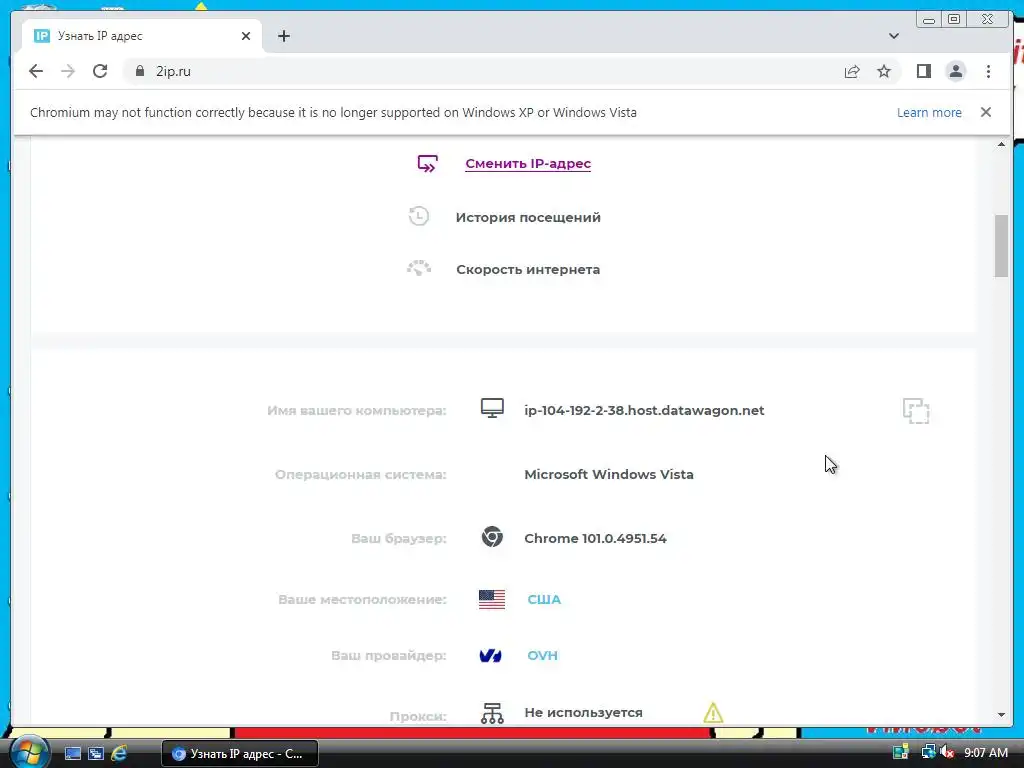Reload the 2ip.ru page
1024x768 pixels.
pyautogui.click(x=100, y=71)
